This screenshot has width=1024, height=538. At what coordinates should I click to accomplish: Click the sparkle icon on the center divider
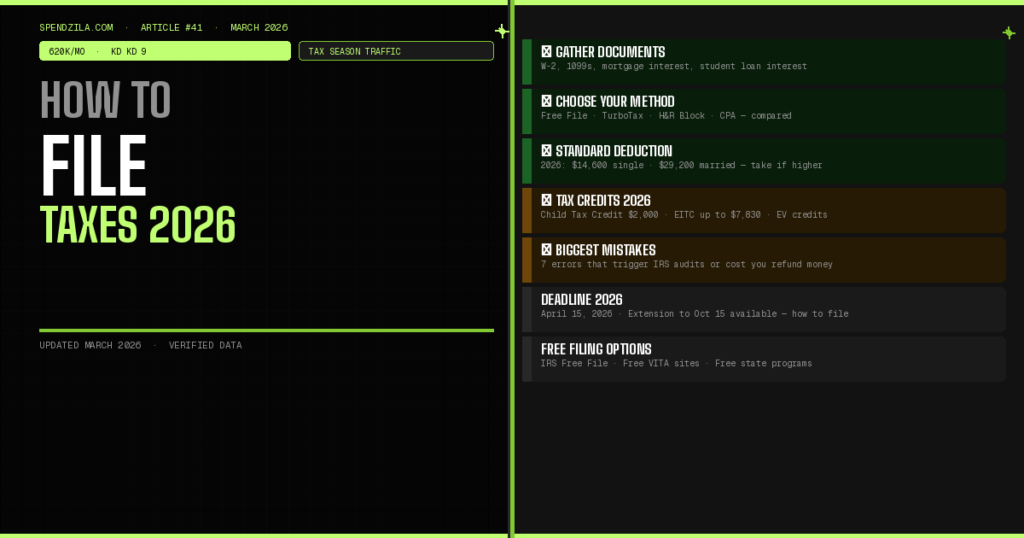click(502, 32)
